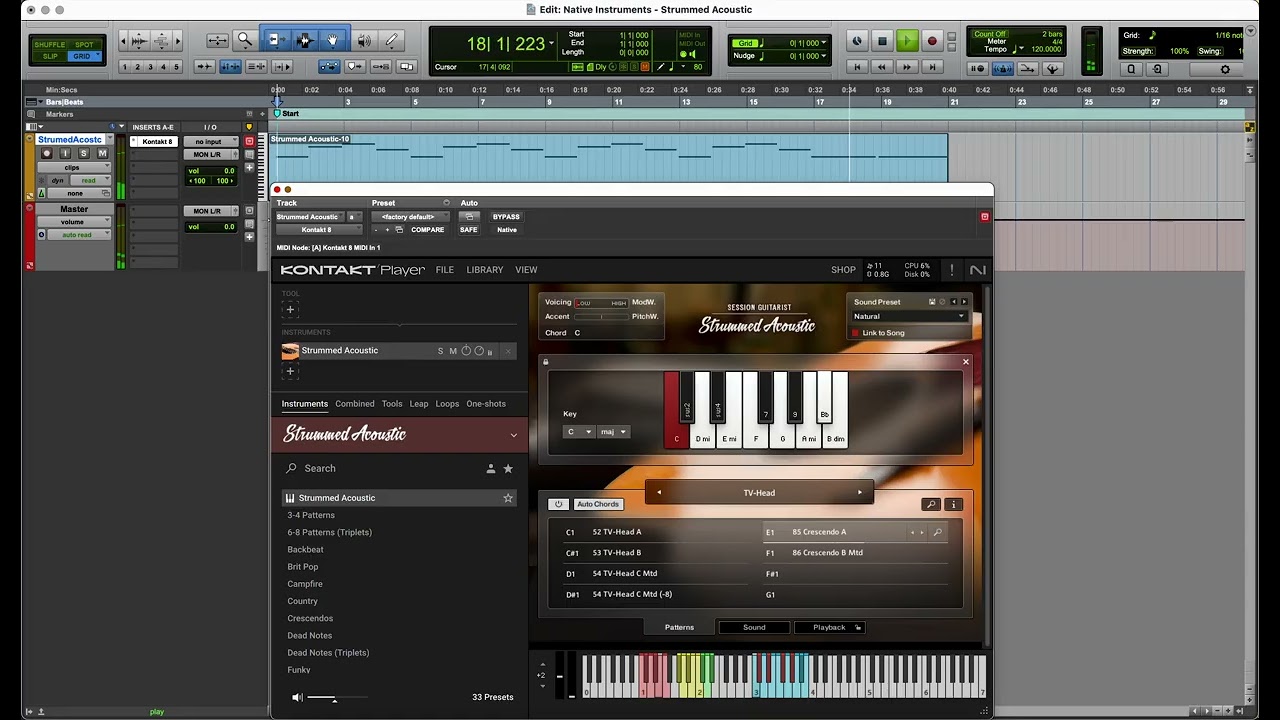Click the Kontakt search magnifier in pattern browser
This screenshot has width=1280, height=720.
(x=930, y=505)
